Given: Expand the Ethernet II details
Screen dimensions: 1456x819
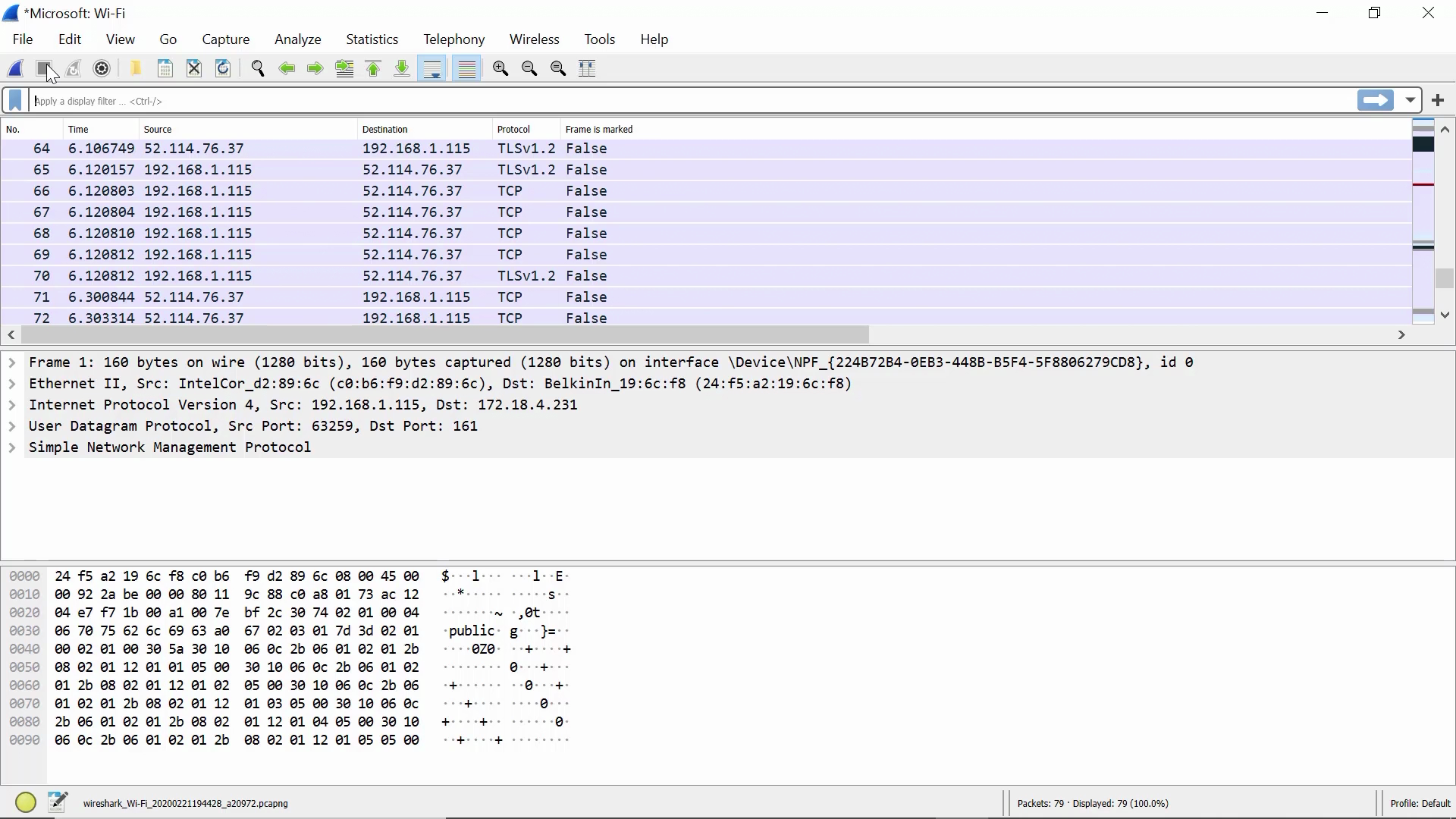Looking at the screenshot, I should point(12,384).
